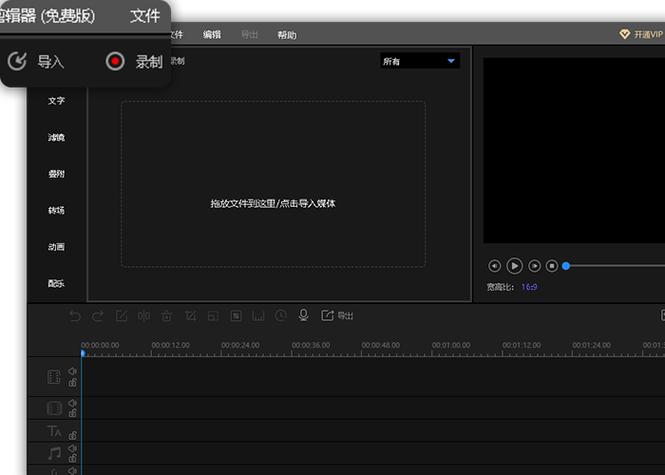Click the pencil edit icon in toolbar
The image size is (665, 475).
coord(121,316)
